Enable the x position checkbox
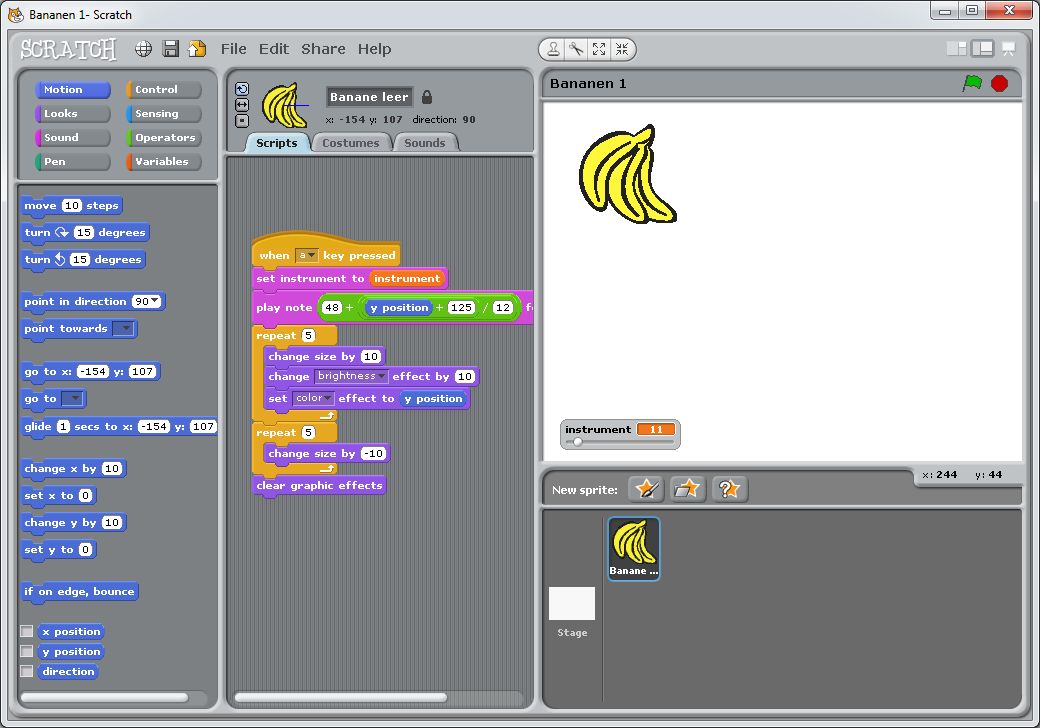This screenshot has height=728, width=1040. click(27, 632)
